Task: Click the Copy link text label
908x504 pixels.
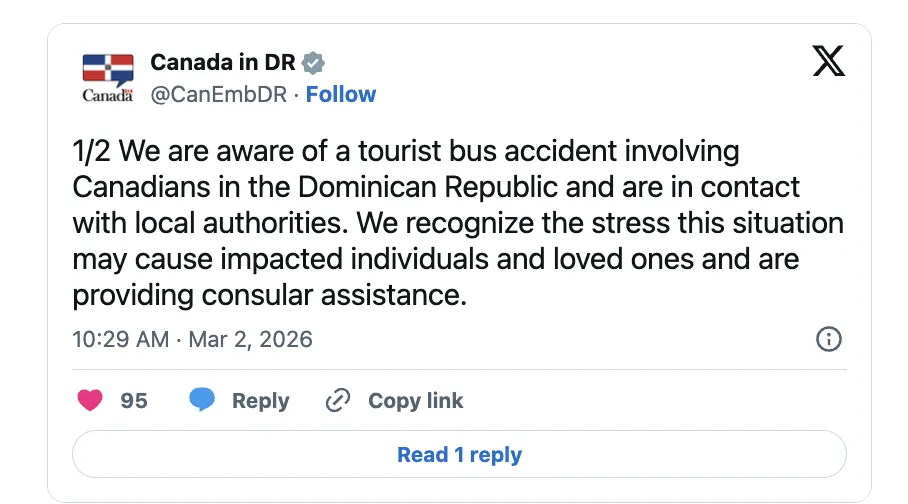Action: (415, 401)
